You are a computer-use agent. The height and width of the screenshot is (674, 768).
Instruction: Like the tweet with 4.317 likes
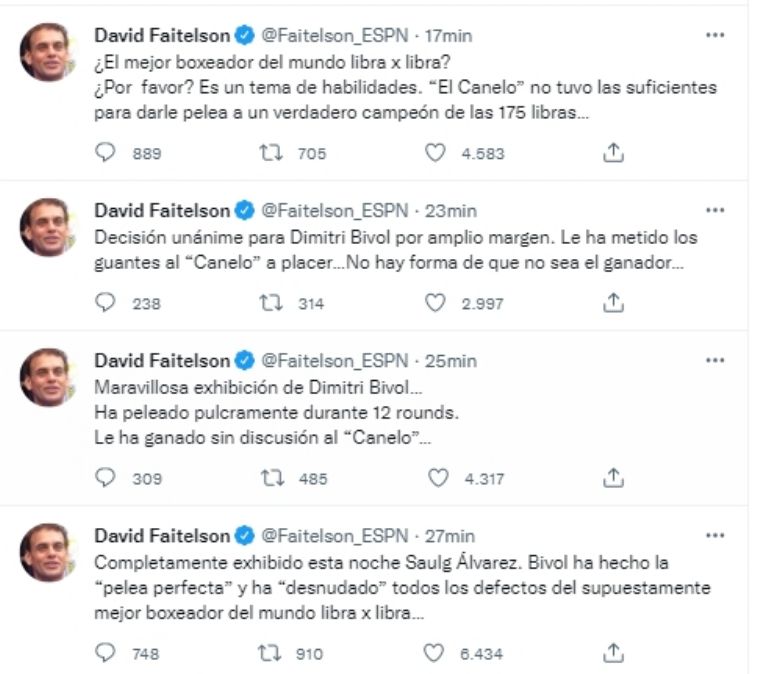coord(437,478)
